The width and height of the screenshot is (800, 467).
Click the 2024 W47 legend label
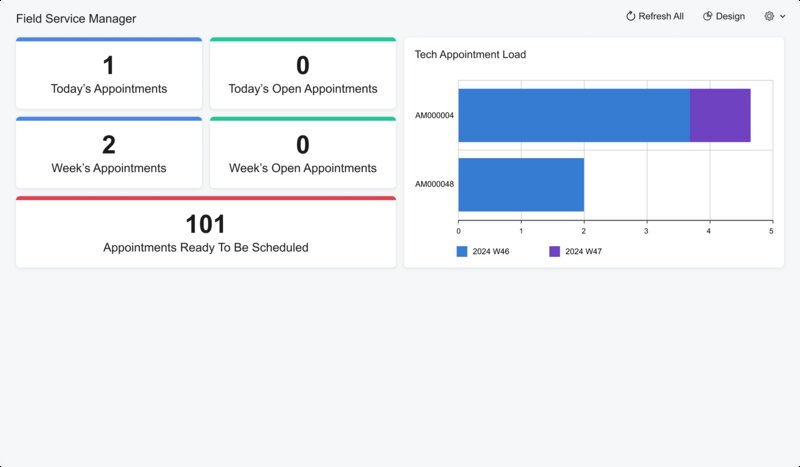point(583,252)
